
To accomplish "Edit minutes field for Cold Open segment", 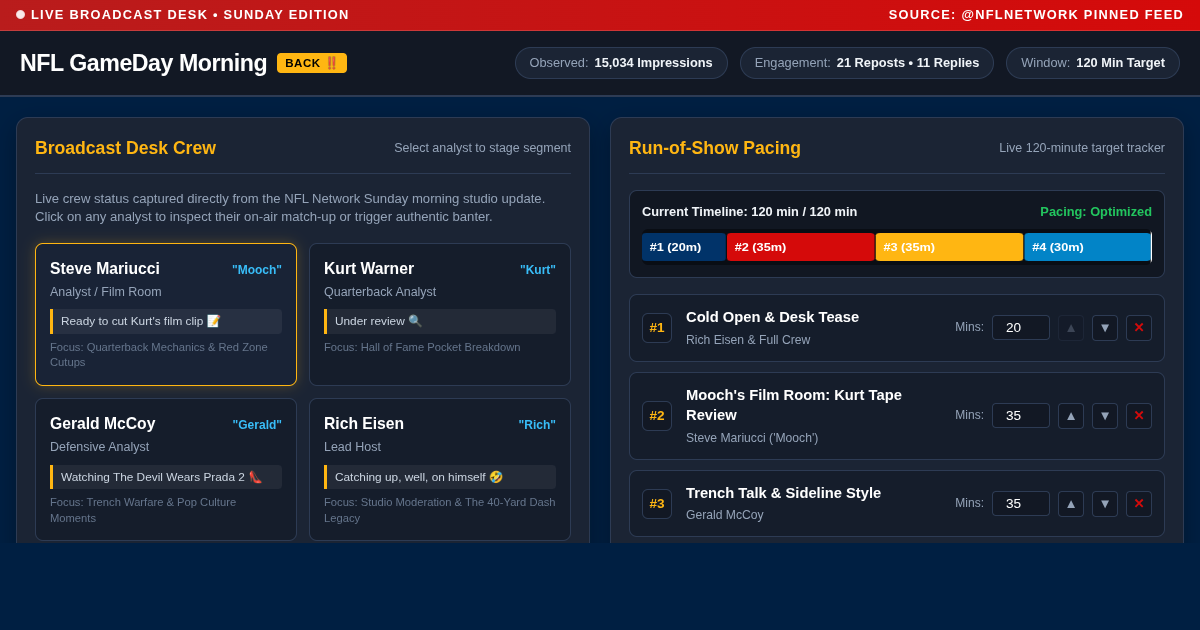I will (1021, 328).
